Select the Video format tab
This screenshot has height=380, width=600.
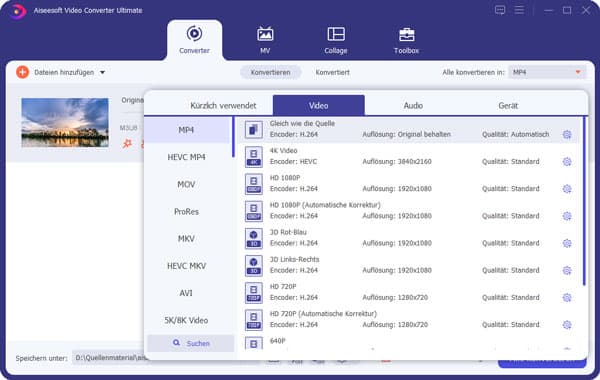[x=318, y=105]
